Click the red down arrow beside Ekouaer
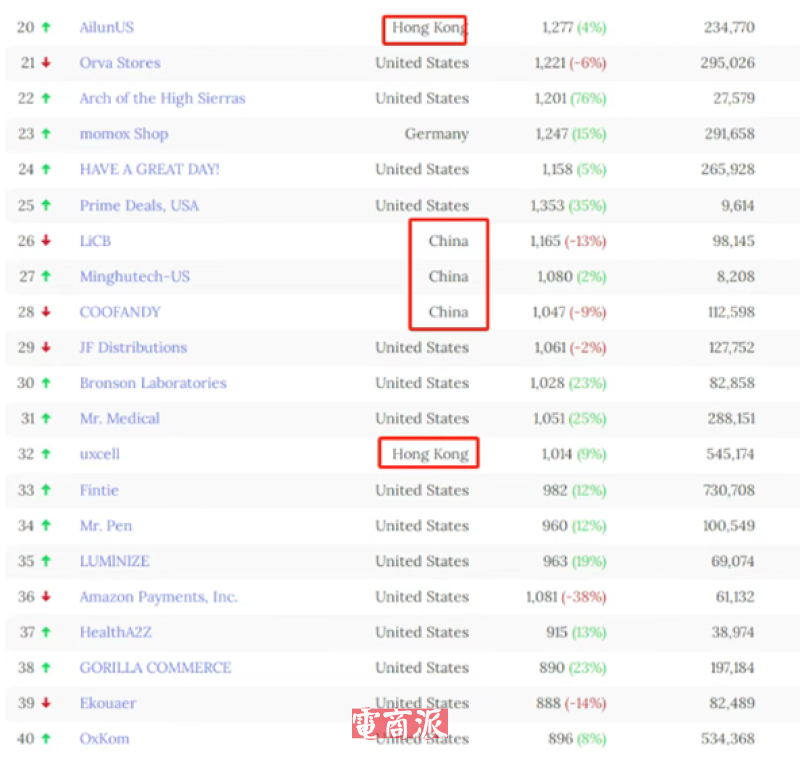Image resolution: width=800 pixels, height=761 pixels. coord(46,703)
